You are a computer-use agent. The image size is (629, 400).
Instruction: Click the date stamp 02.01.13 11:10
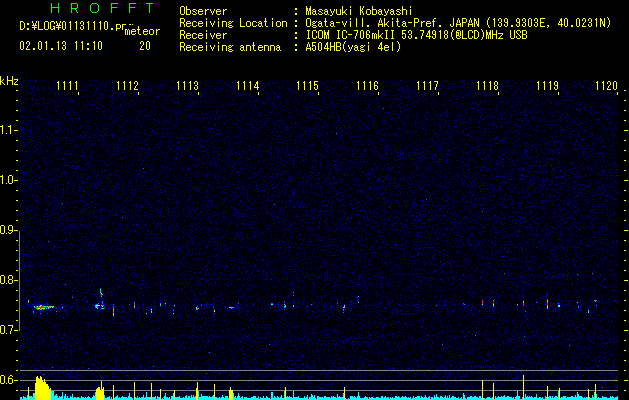point(61,46)
